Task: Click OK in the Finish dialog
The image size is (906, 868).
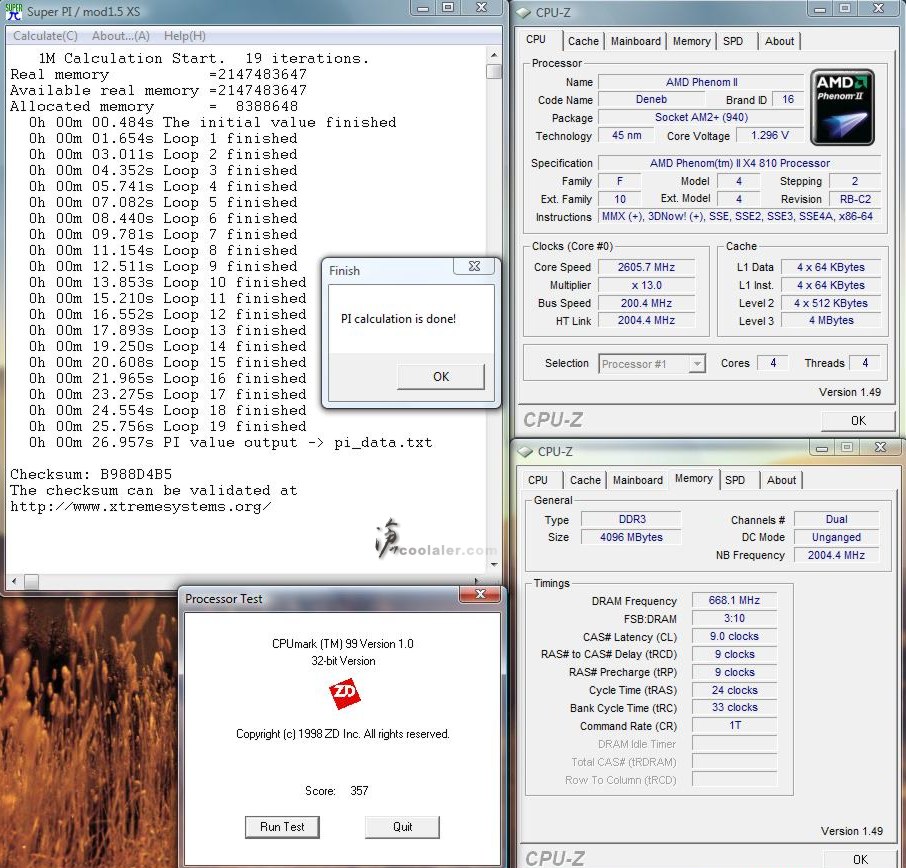Action: pyautogui.click(x=441, y=377)
